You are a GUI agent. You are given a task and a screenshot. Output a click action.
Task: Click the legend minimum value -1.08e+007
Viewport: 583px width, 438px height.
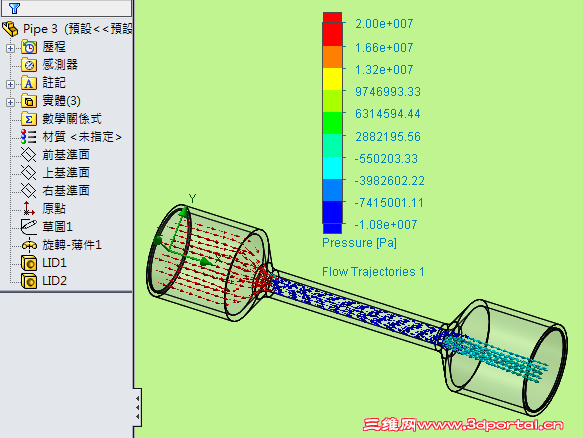[386, 225]
